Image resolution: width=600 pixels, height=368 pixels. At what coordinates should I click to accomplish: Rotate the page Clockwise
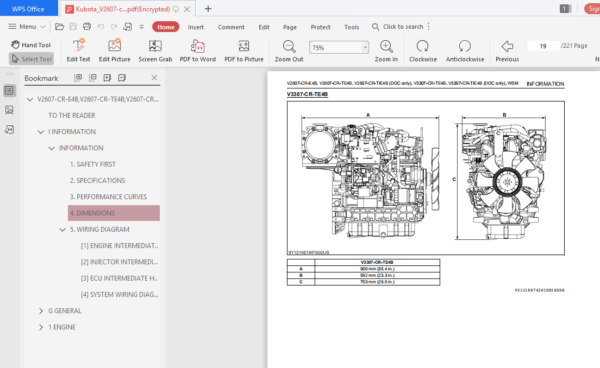[x=423, y=50]
